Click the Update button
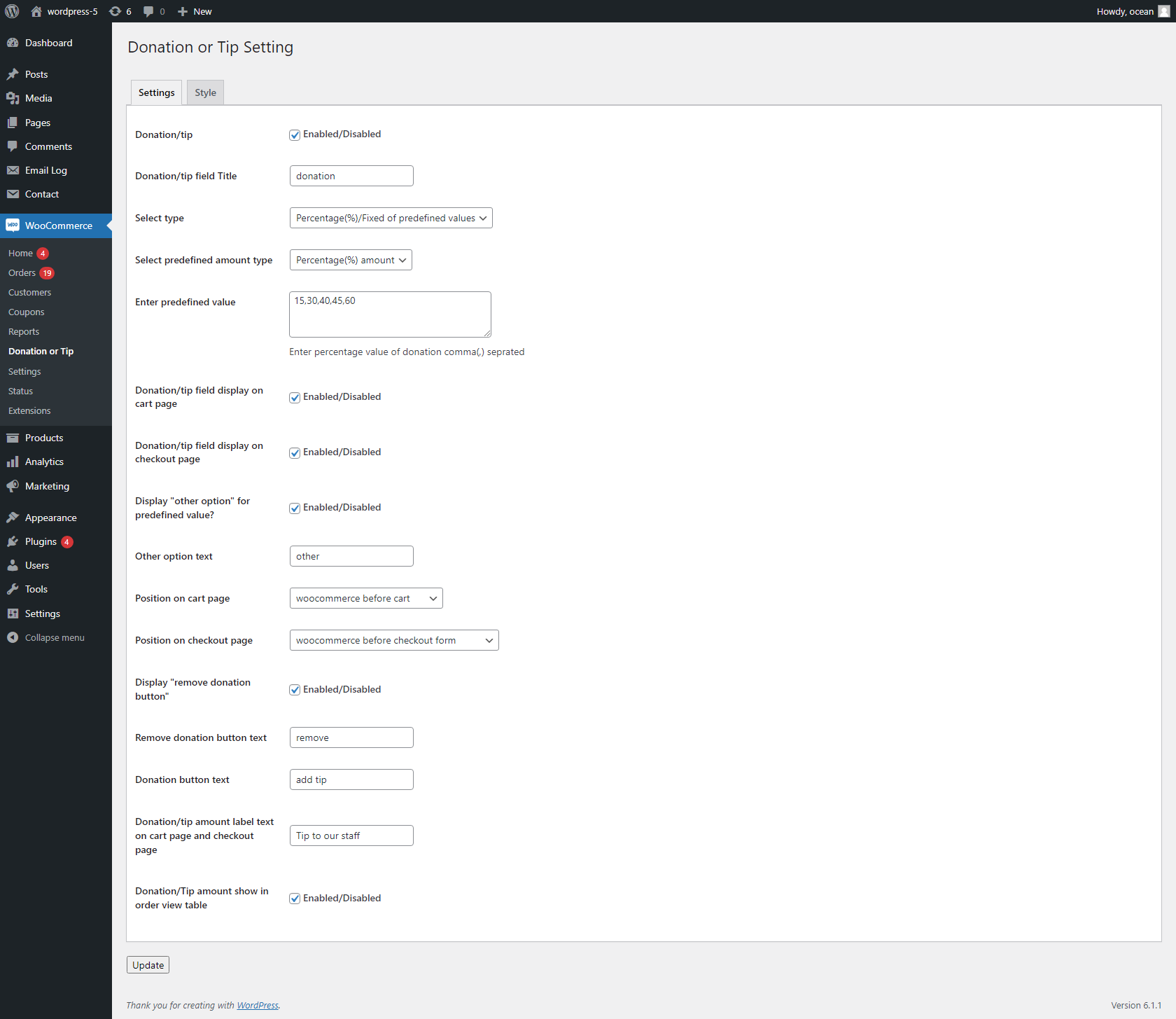Image resolution: width=1176 pixels, height=1019 pixels. coord(147,964)
